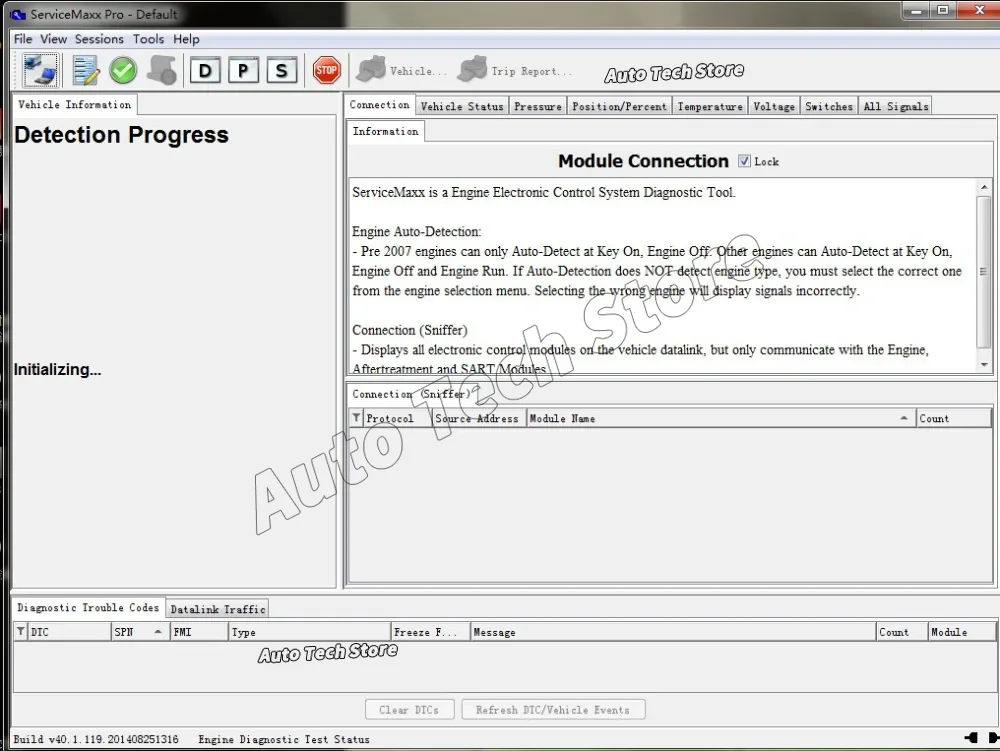Click the right arrow in status bar
Screen dimensions: 1000x751
(x=993, y=738)
